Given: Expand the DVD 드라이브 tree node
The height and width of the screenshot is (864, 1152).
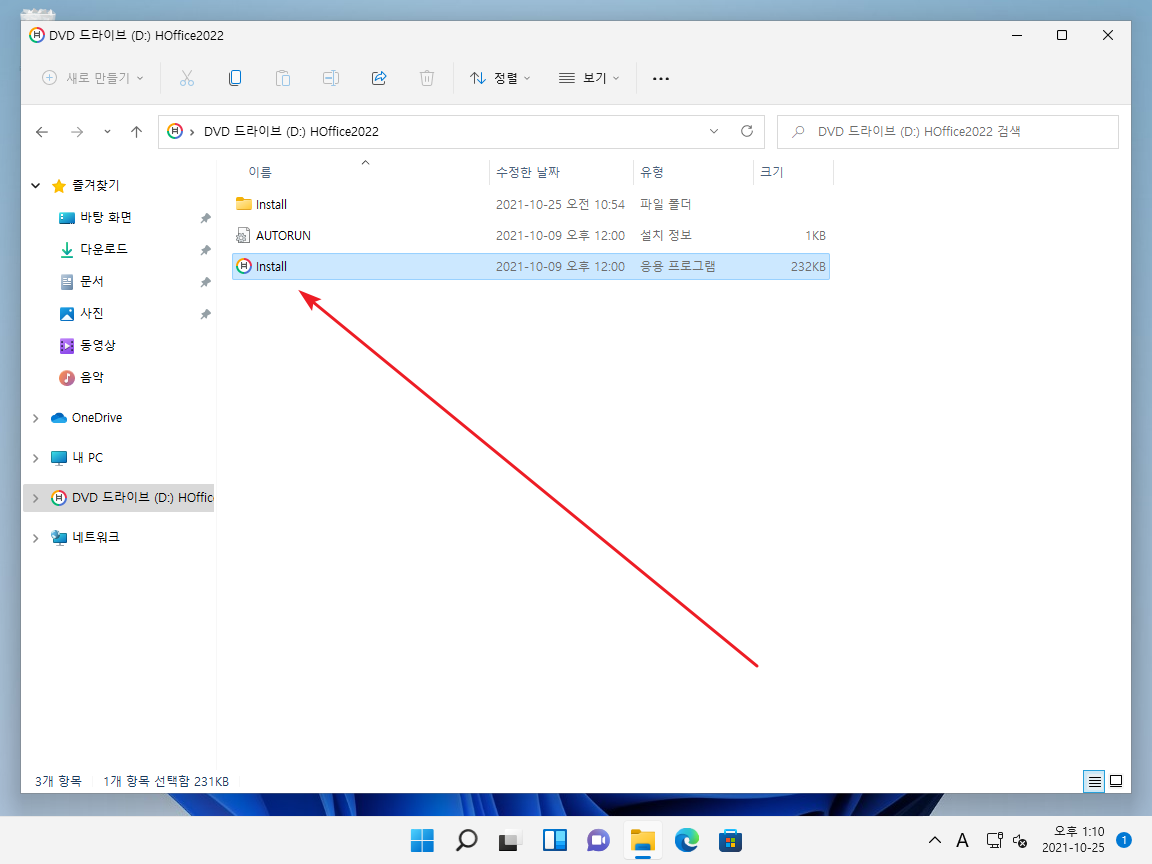Looking at the screenshot, I should tap(35, 497).
